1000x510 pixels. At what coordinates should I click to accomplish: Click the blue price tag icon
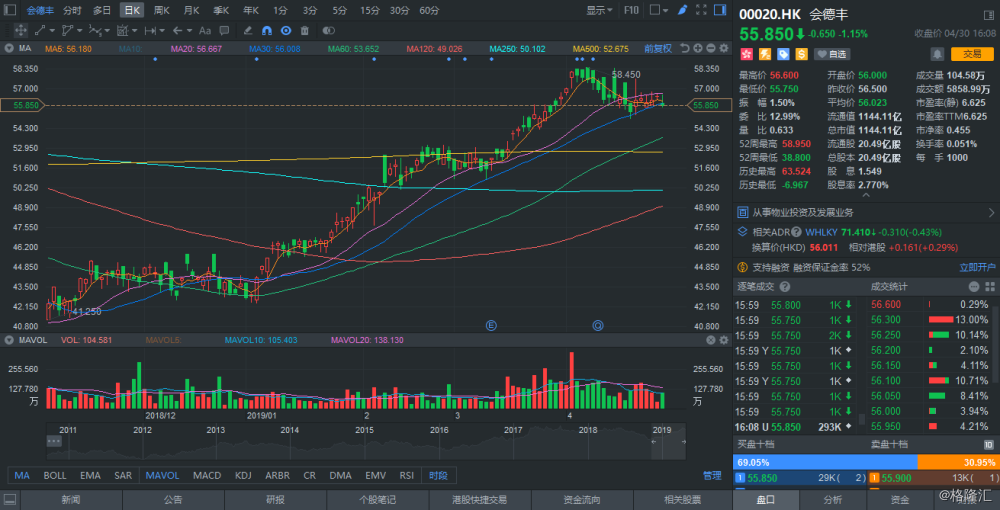[x=783, y=54]
